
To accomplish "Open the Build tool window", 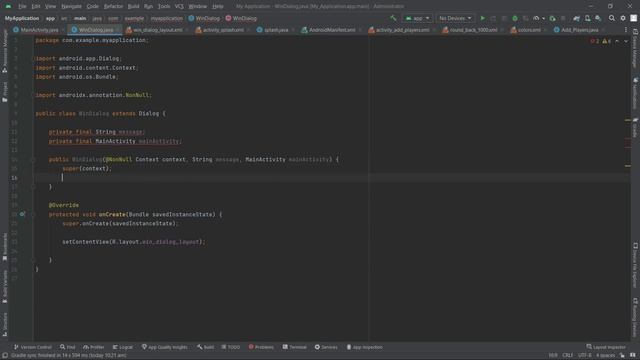I will tap(205, 347).
